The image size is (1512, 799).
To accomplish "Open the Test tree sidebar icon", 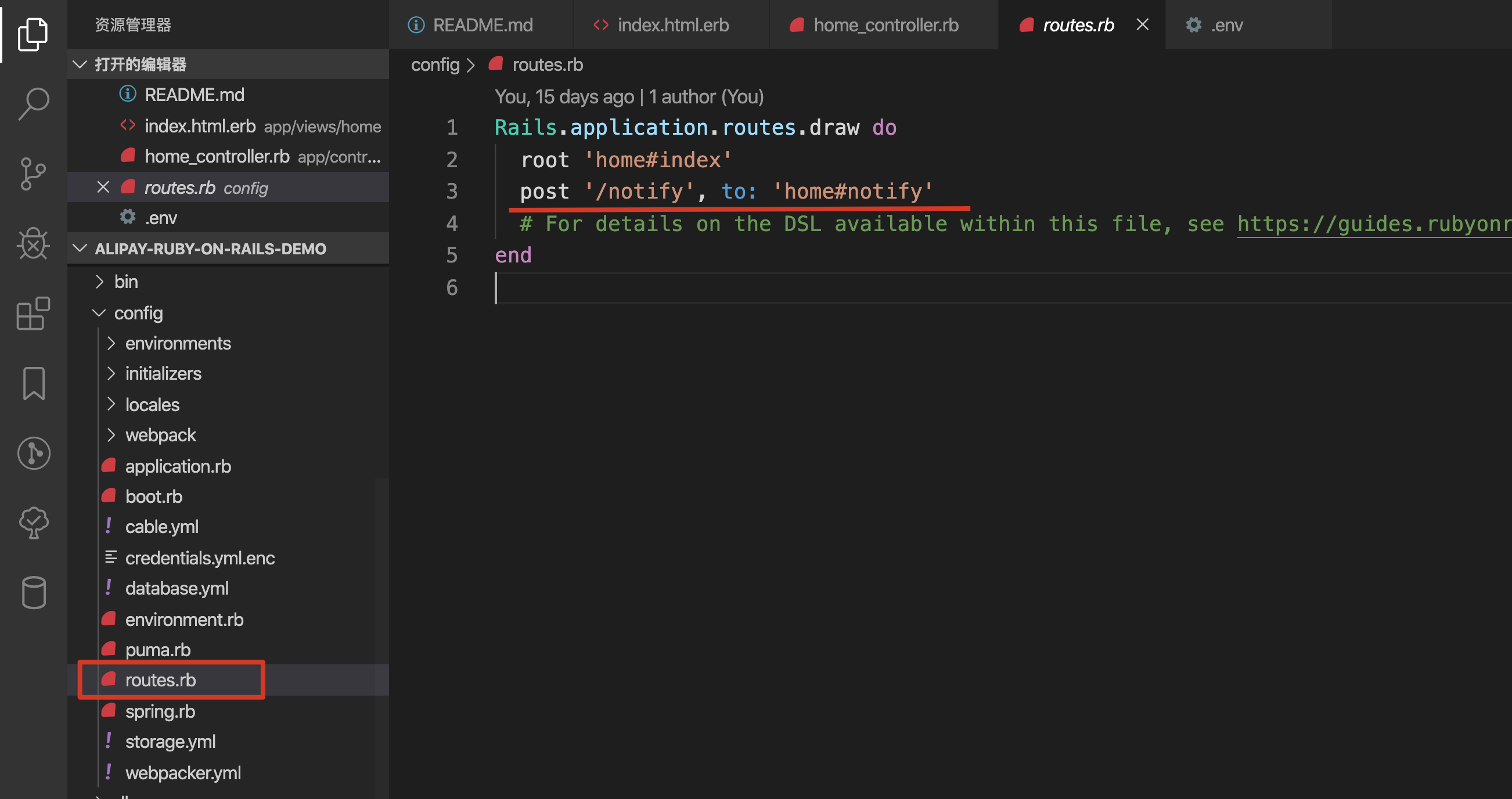I will (33, 523).
